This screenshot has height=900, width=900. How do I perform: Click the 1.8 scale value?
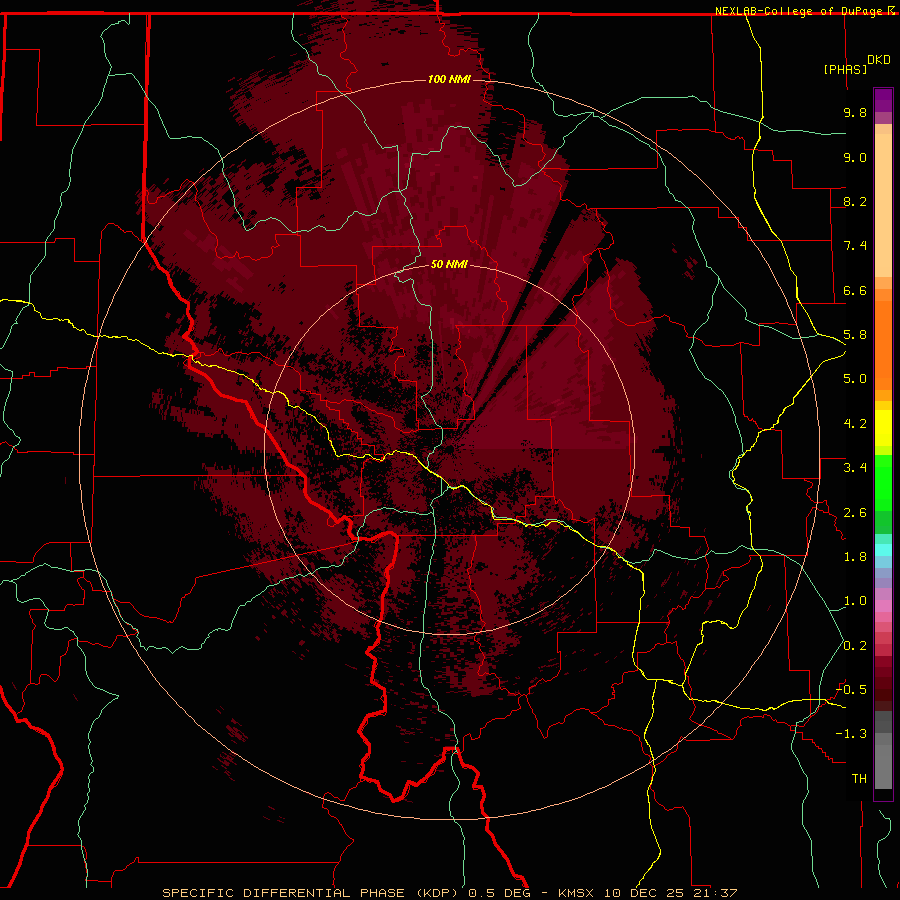(855, 557)
